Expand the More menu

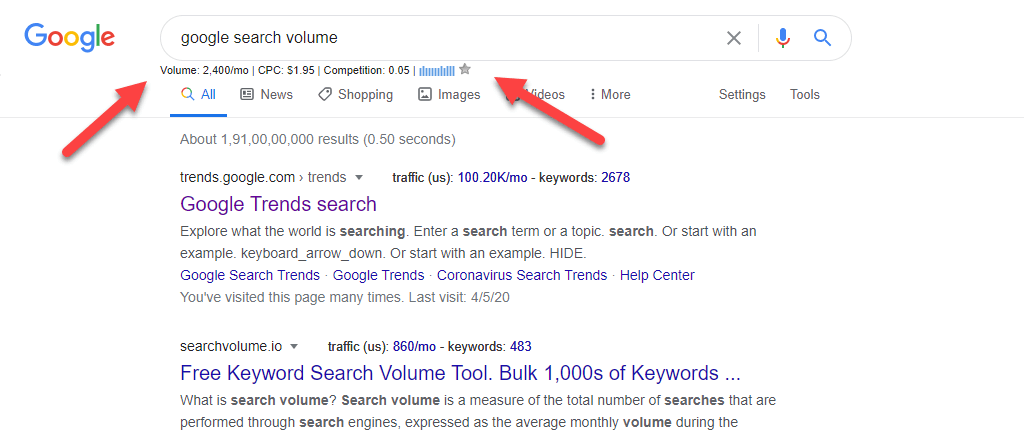click(x=609, y=95)
